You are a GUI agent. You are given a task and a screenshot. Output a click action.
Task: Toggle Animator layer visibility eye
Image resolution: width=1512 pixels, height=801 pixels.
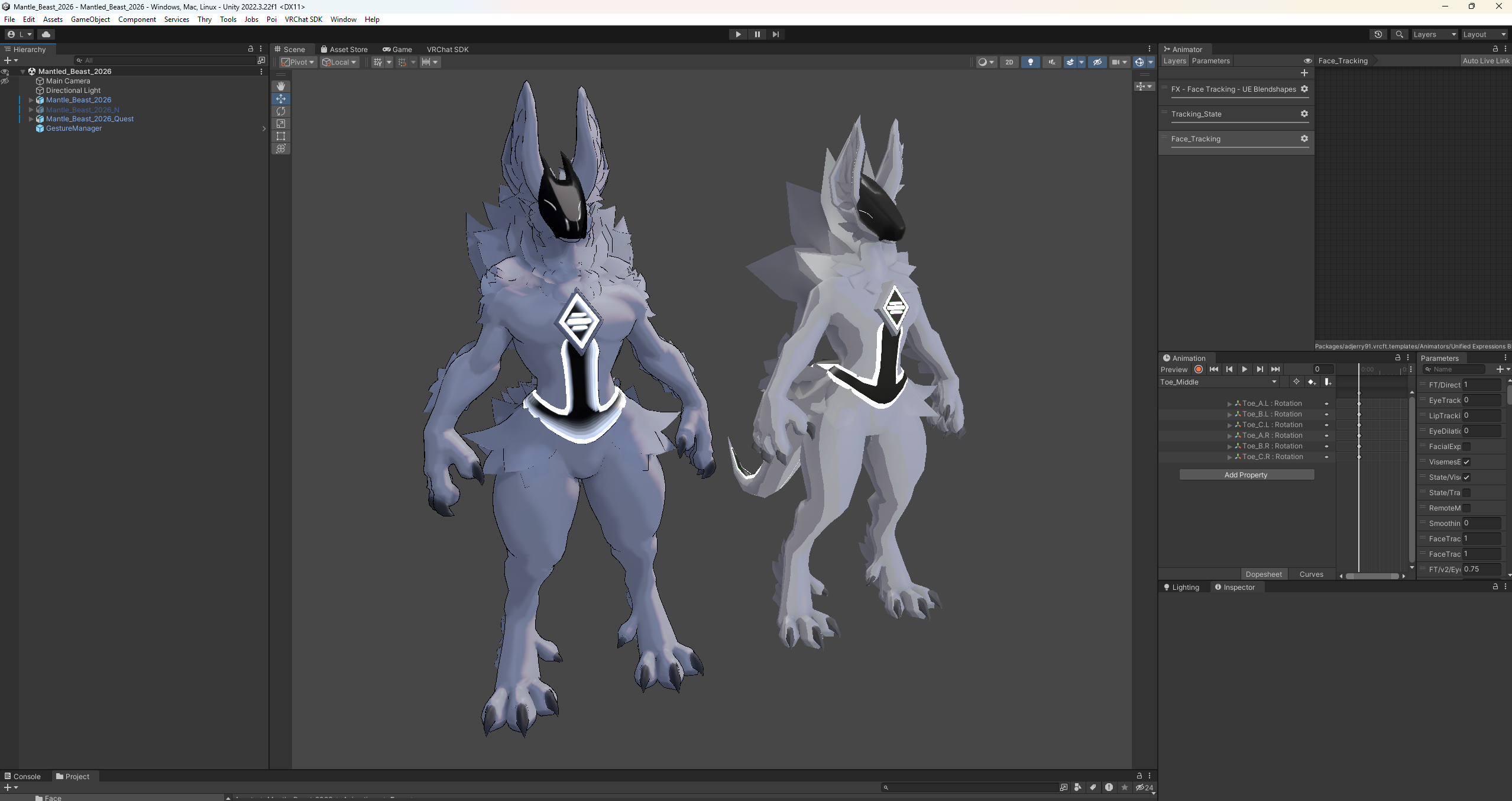(x=1308, y=61)
